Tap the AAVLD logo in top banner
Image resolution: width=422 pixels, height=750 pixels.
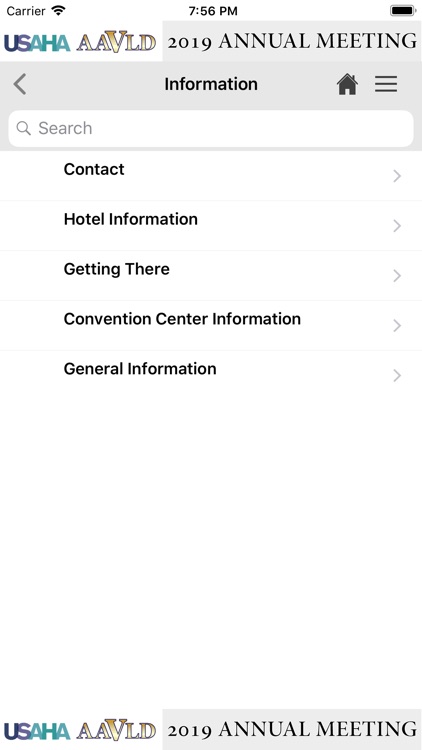point(116,42)
